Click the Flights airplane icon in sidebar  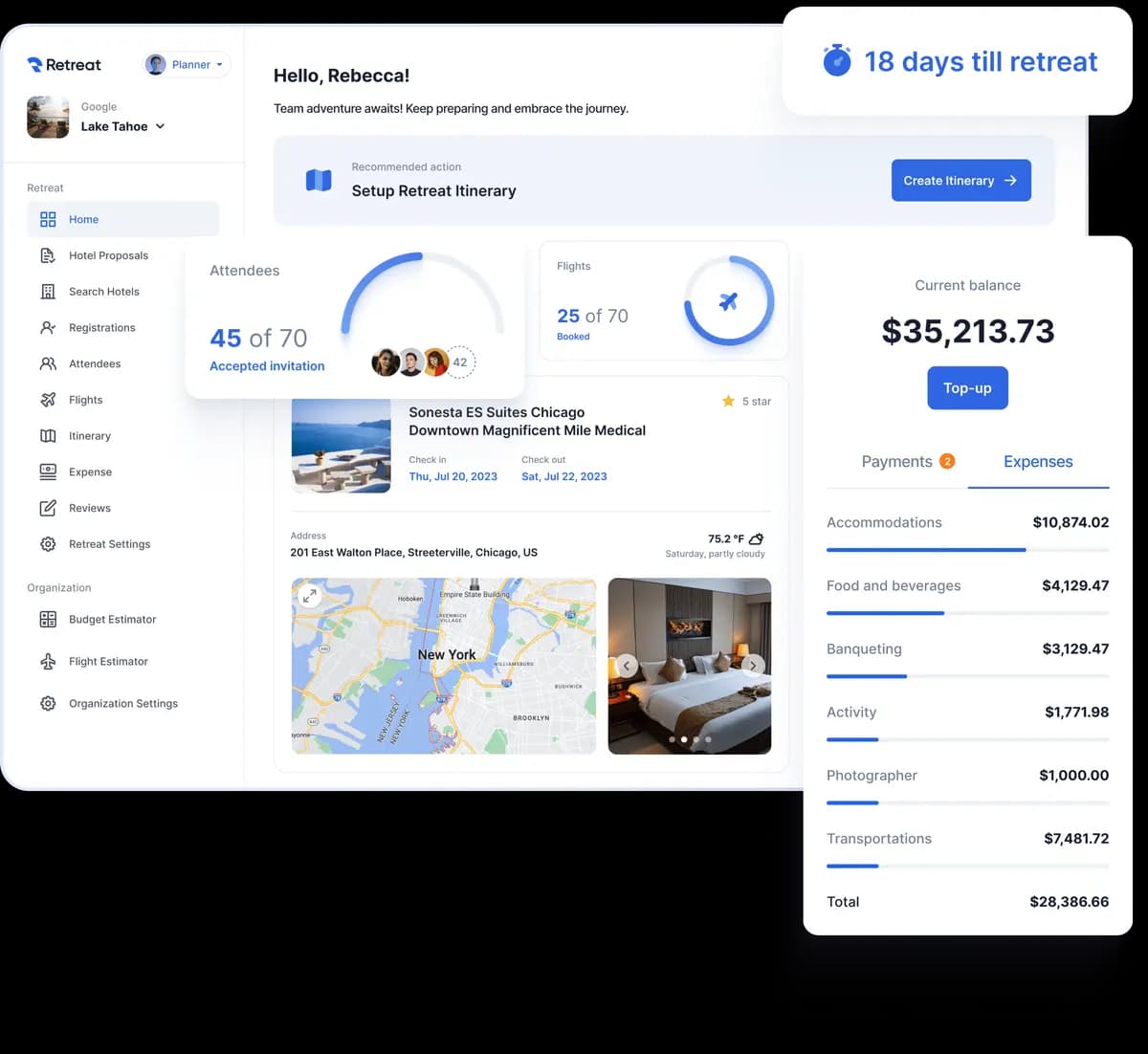(x=48, y=400)
